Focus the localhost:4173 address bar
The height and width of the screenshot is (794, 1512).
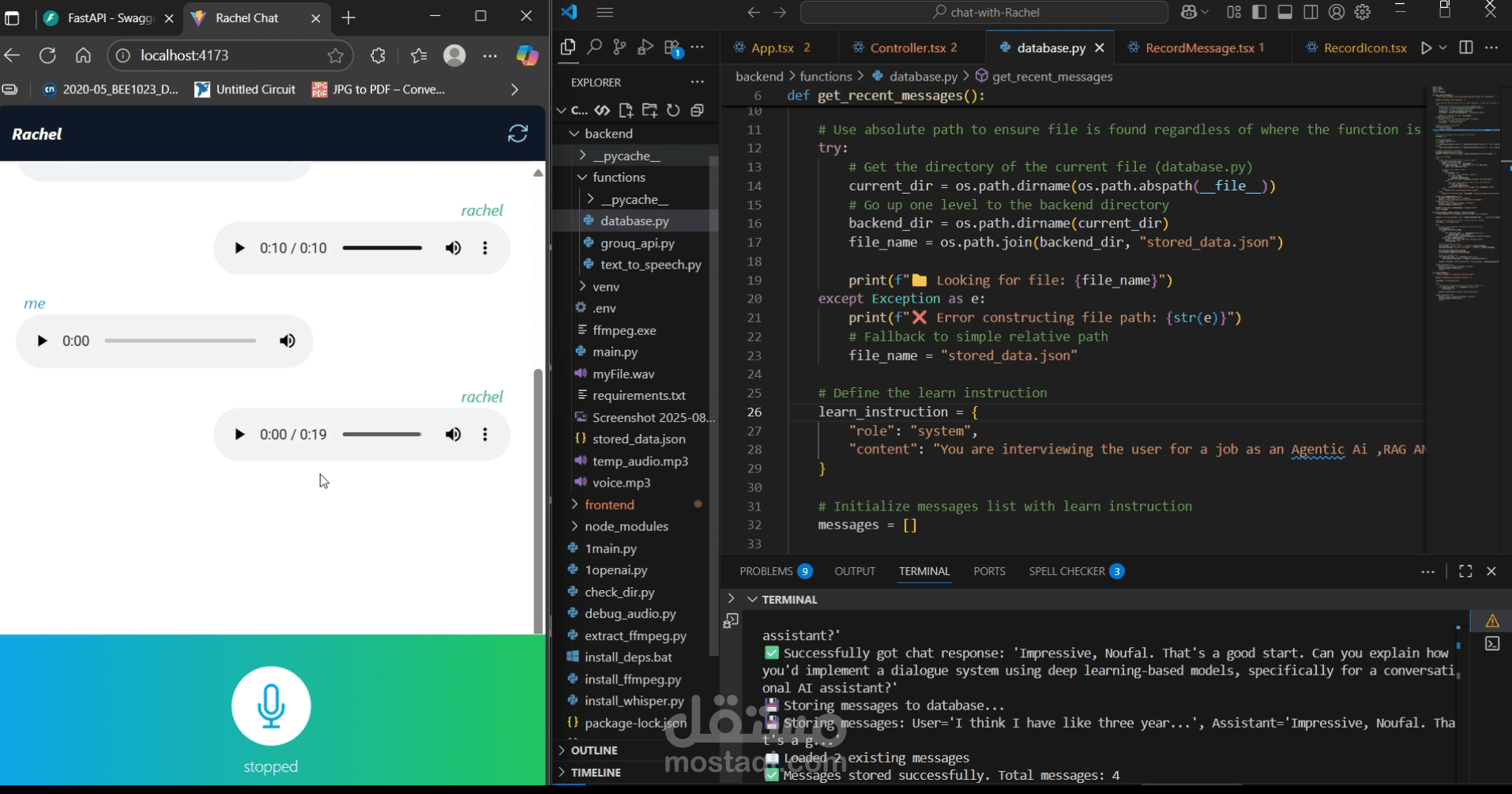pyautogui.click(x=229, y=55)
